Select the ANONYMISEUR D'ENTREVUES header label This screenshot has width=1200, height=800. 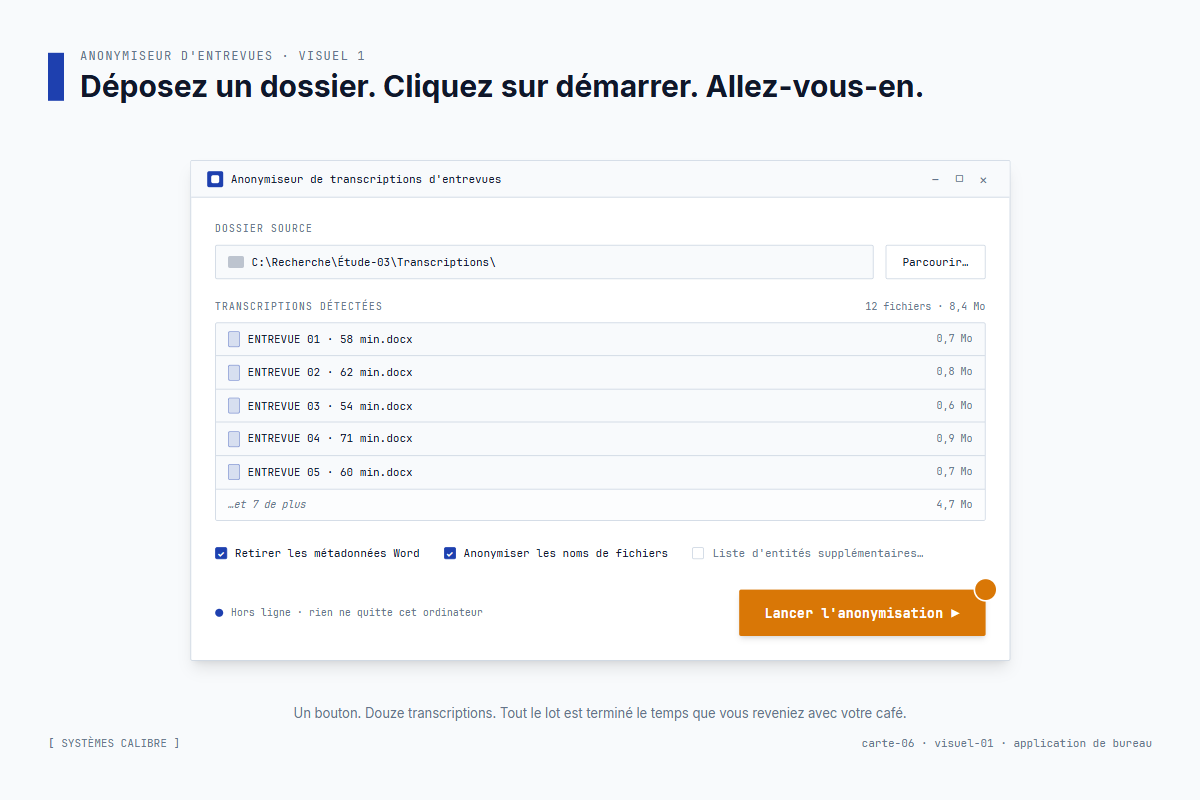point(177,55)
